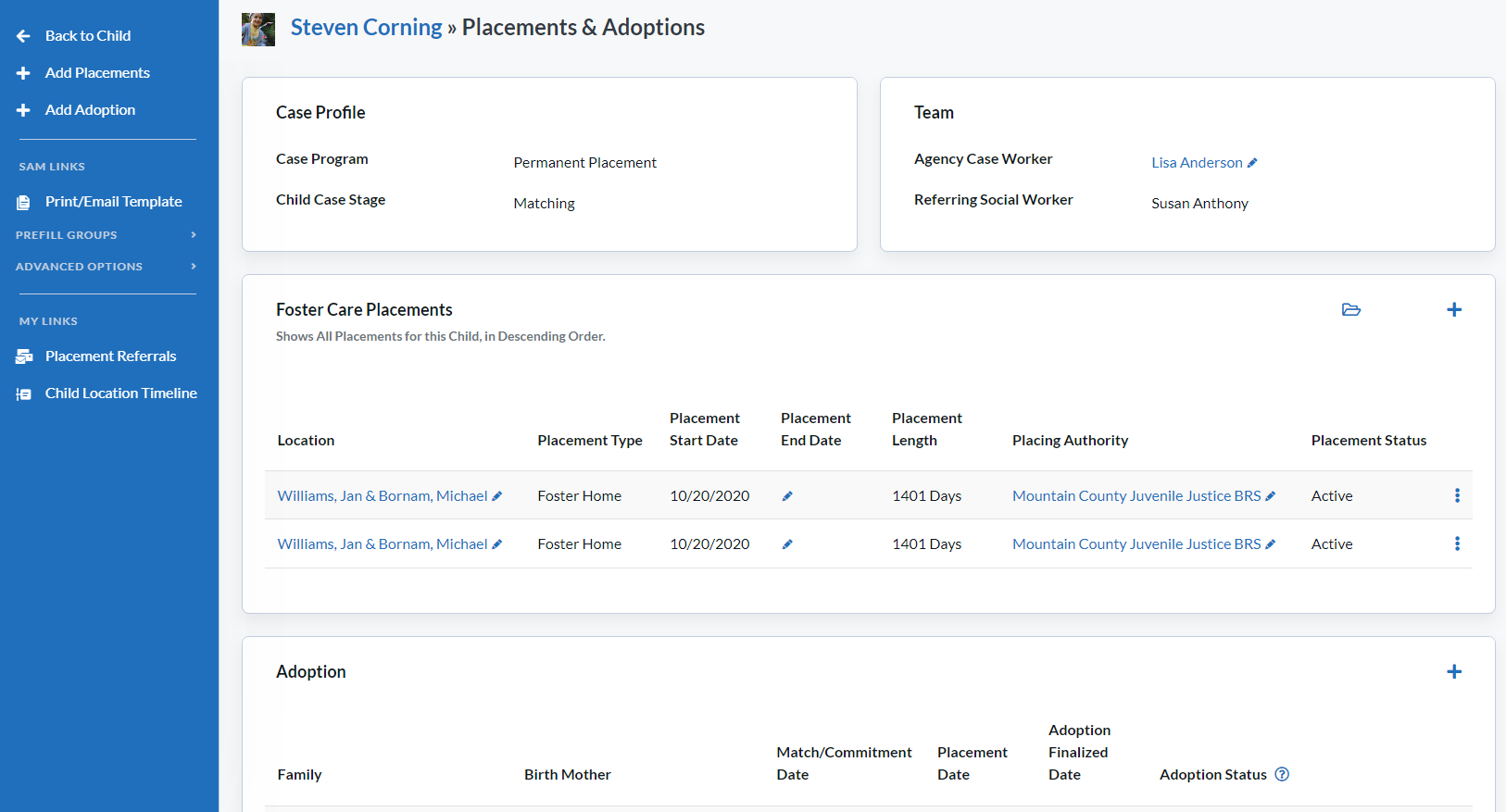Expand Advanced Options section
This screenshot has height=812, width=1506.
(x=107, y=267)
